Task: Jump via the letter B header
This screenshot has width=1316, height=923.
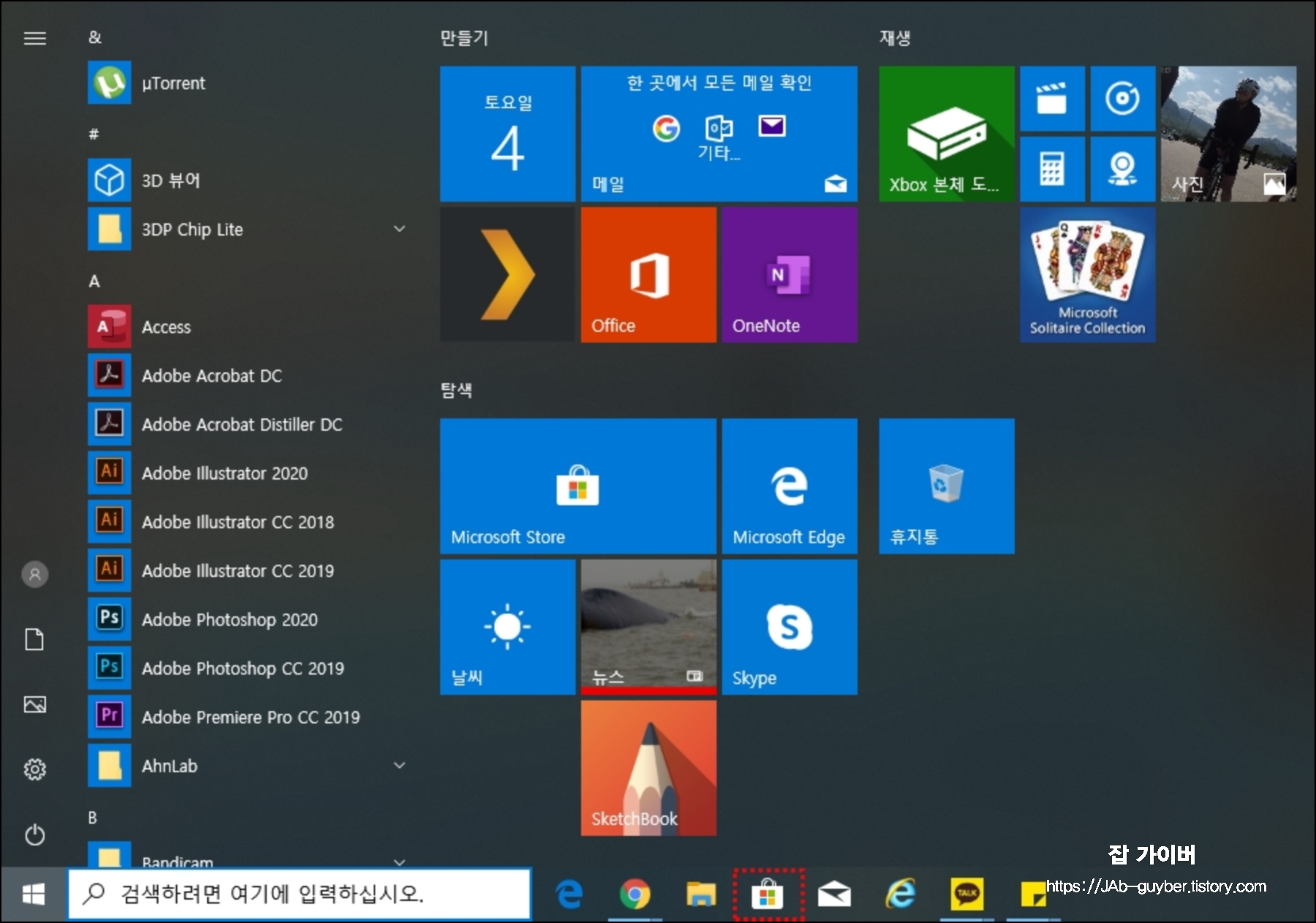Action: [93, 818]
